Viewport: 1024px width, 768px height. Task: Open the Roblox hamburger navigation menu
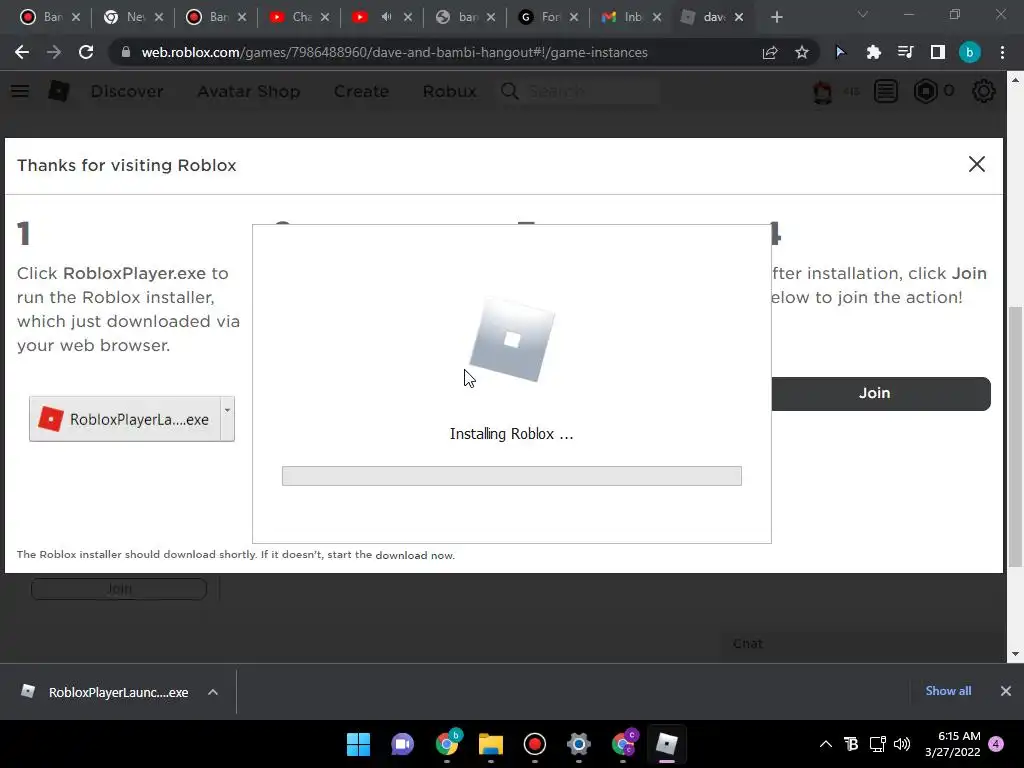[20, 91]
